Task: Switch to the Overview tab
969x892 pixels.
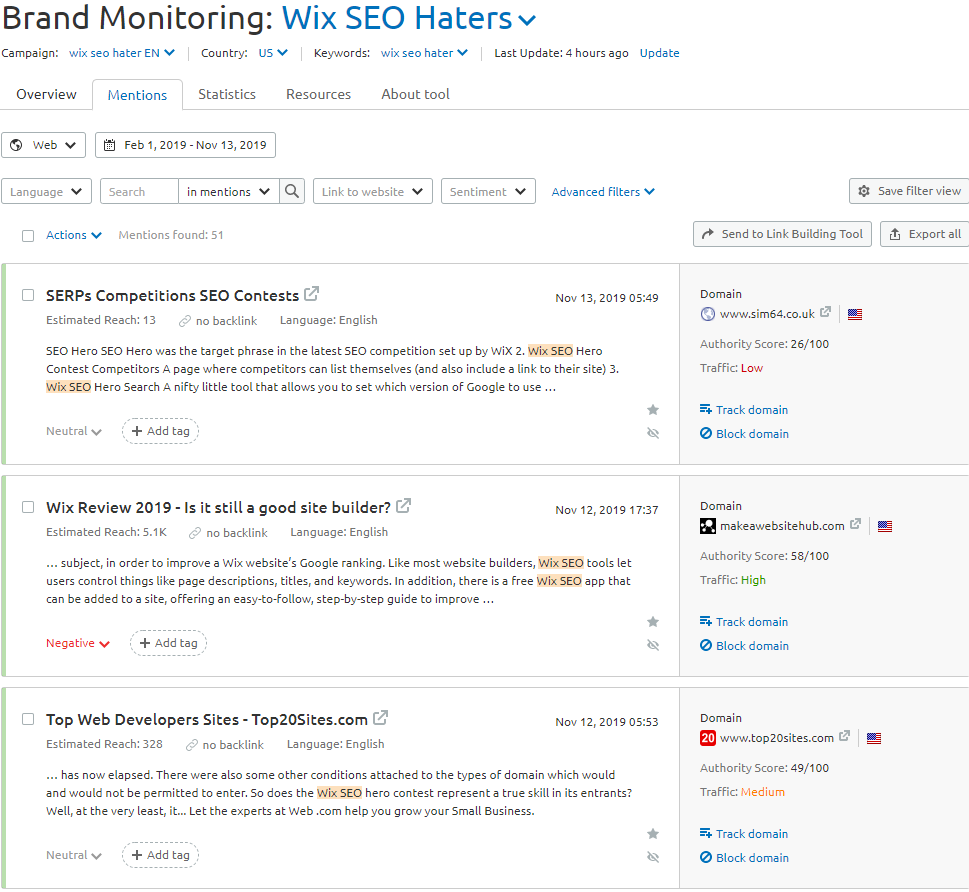Action: 46,93
